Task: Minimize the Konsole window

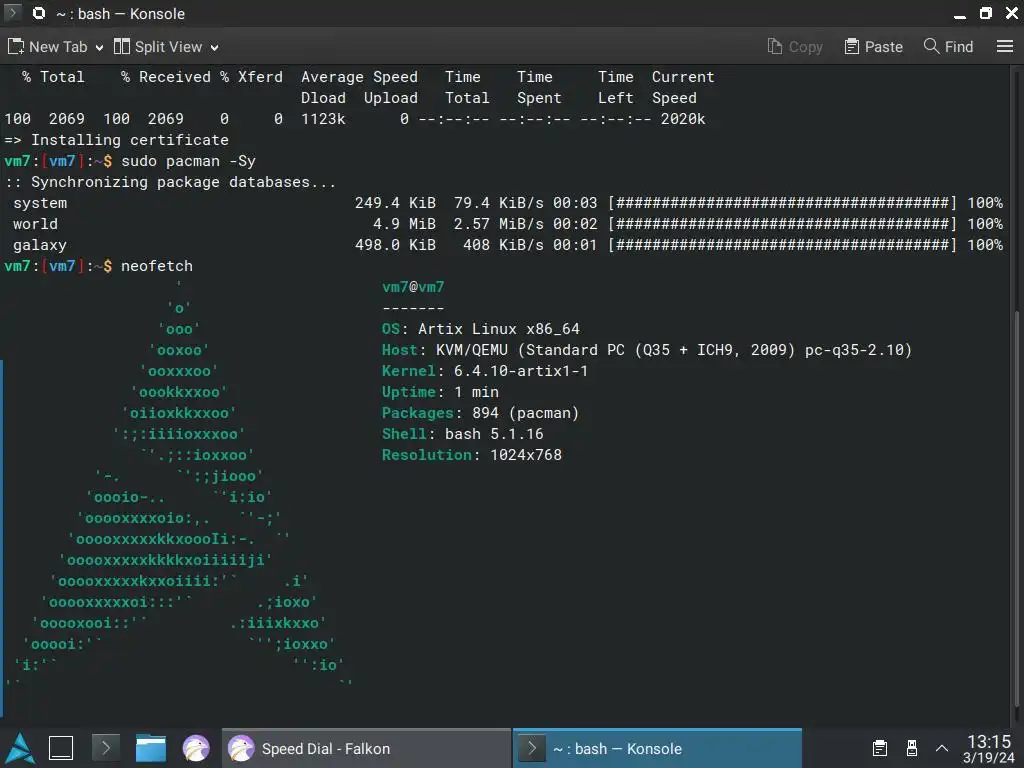Action: [959, 14]
